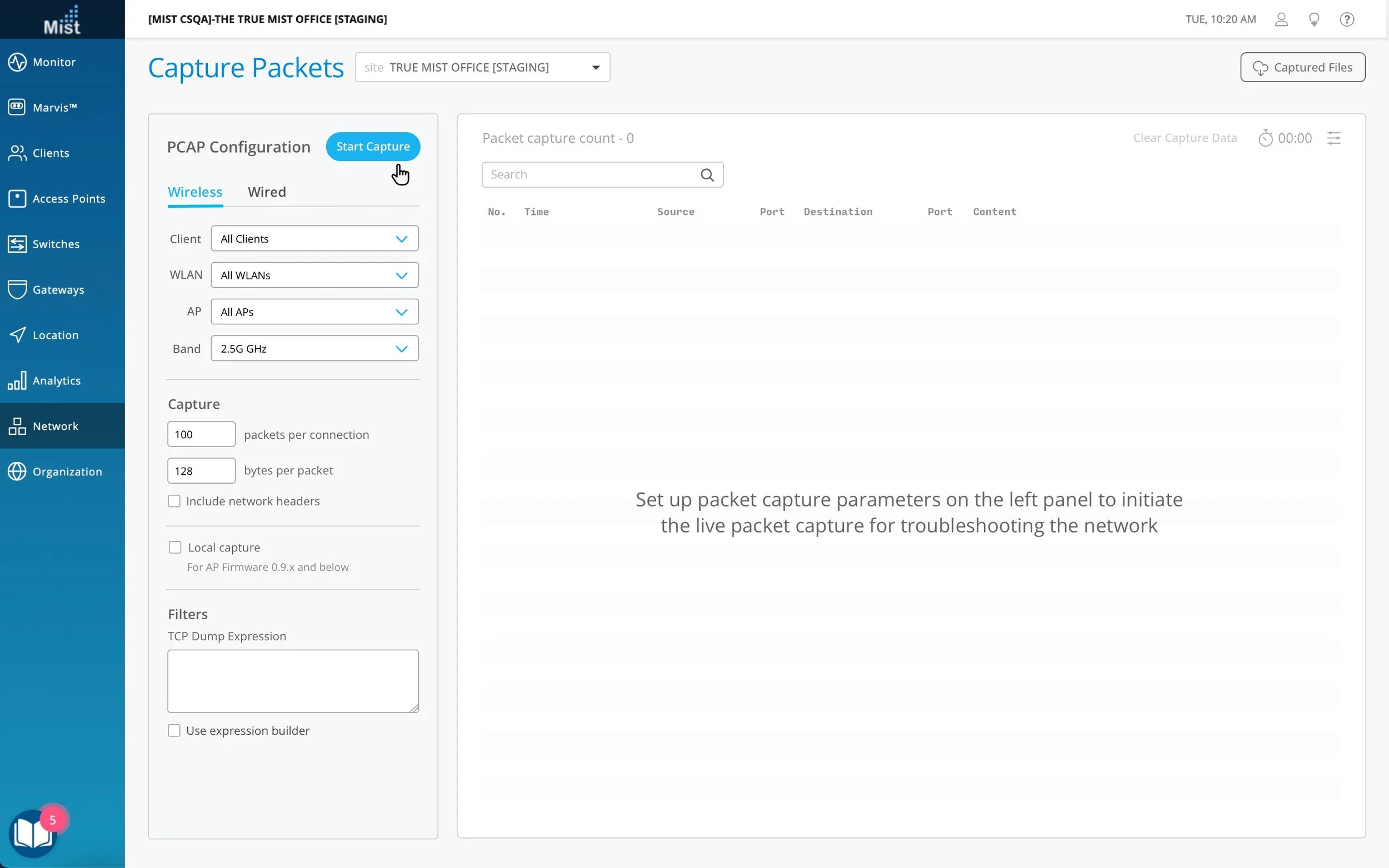1389x868 pixels.
Task: Toggle Use expression builder checkbox
Action: (x=174, y=731)
